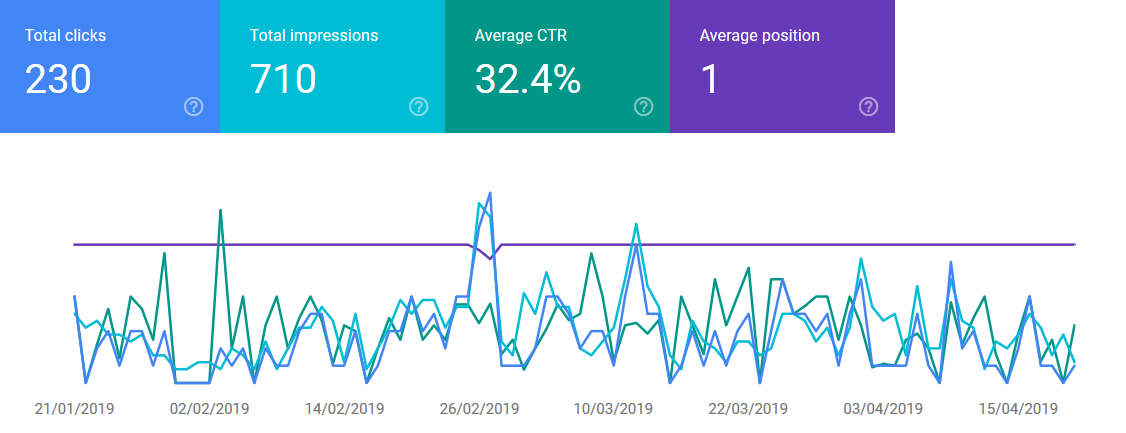Open help icon on Average CTR card

coord(643,107)
